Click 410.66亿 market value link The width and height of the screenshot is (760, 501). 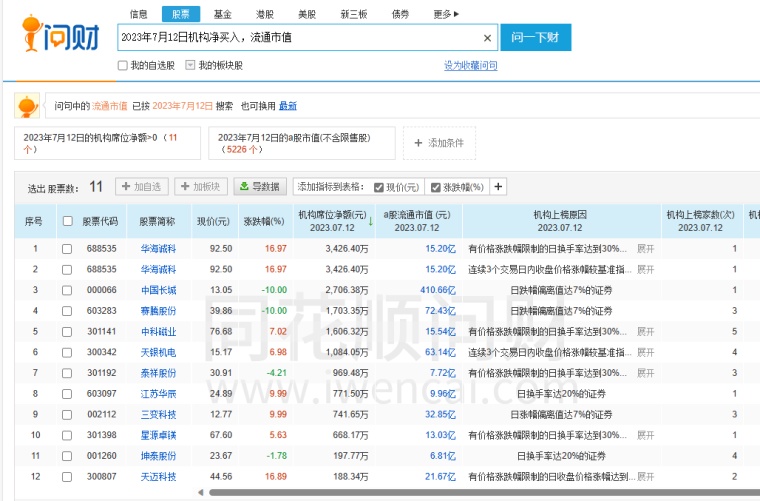point(438,290)
